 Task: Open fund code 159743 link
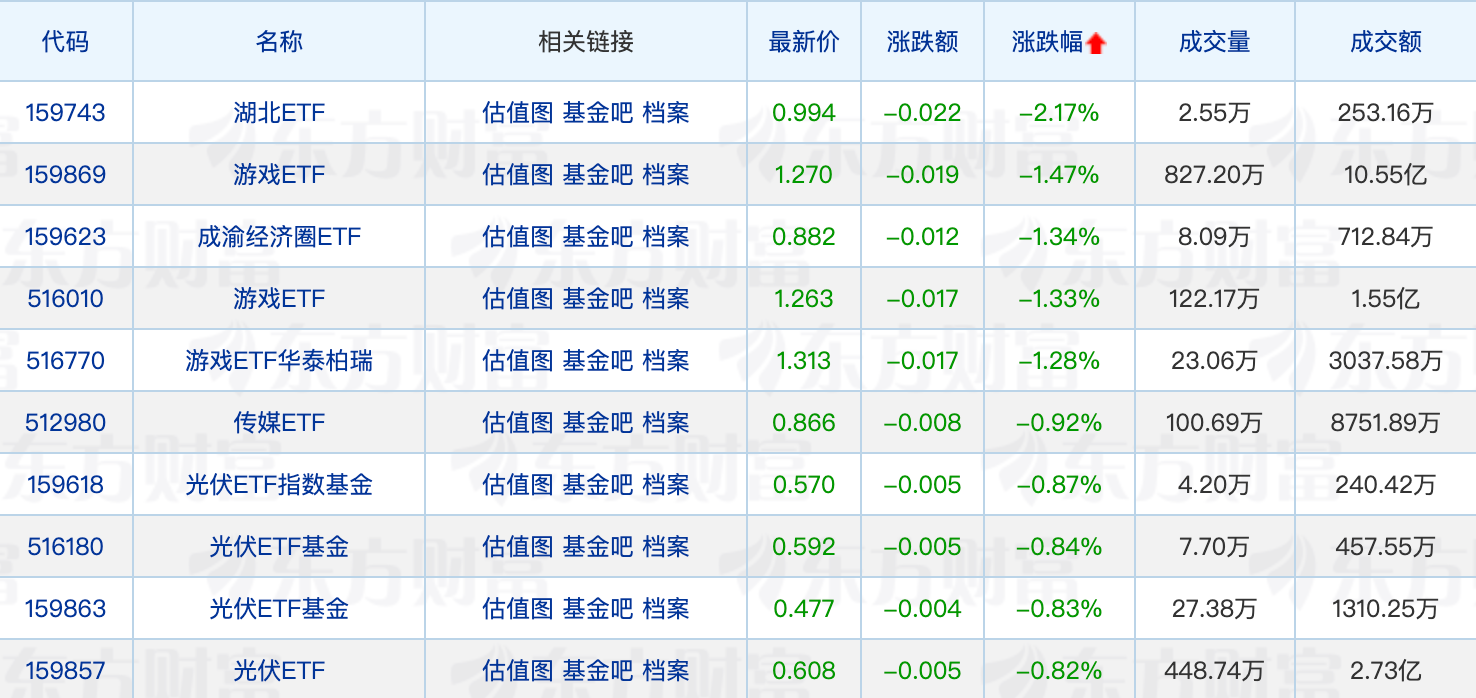coord(66,113)
